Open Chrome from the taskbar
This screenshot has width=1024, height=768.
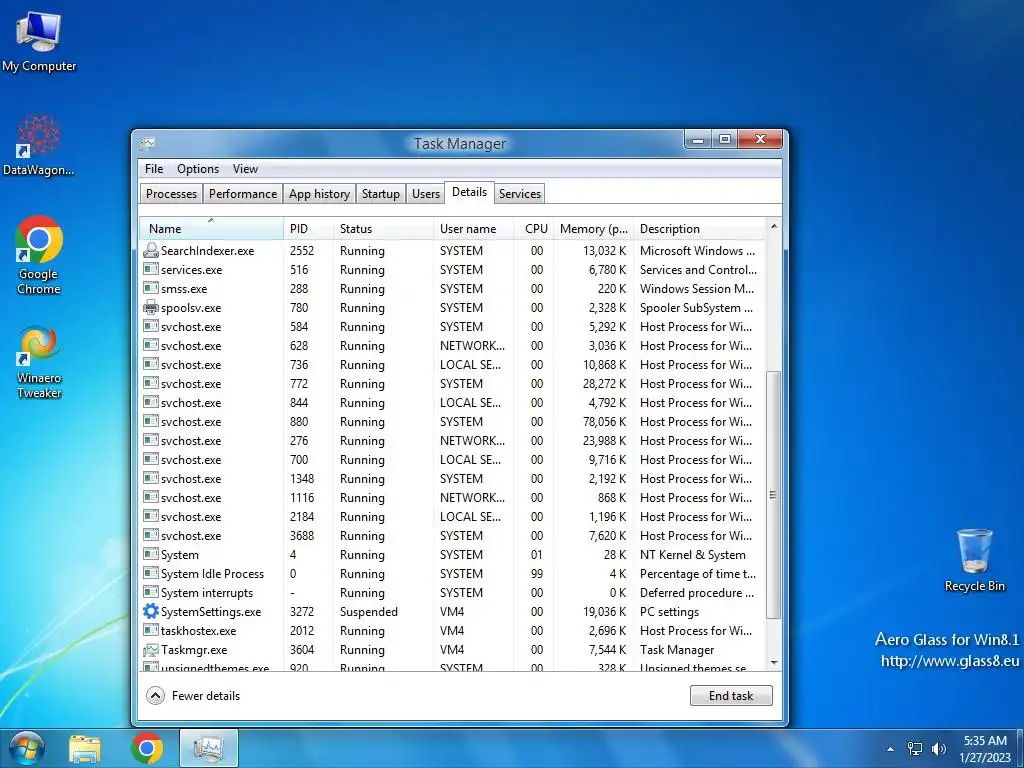click(146, 748)
